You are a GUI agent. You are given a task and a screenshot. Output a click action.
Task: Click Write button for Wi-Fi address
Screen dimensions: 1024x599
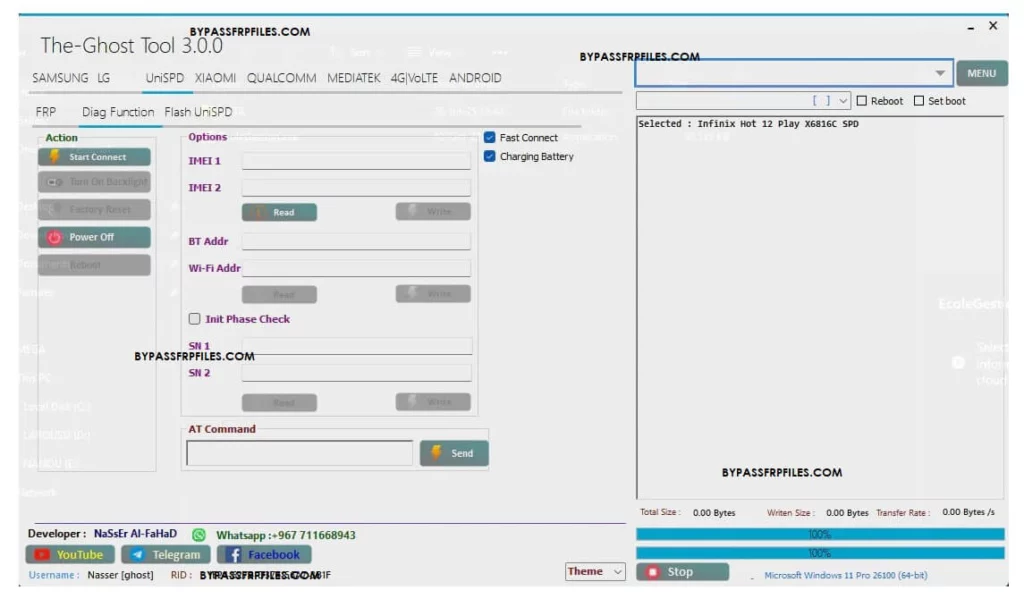(x=433, y=293)
